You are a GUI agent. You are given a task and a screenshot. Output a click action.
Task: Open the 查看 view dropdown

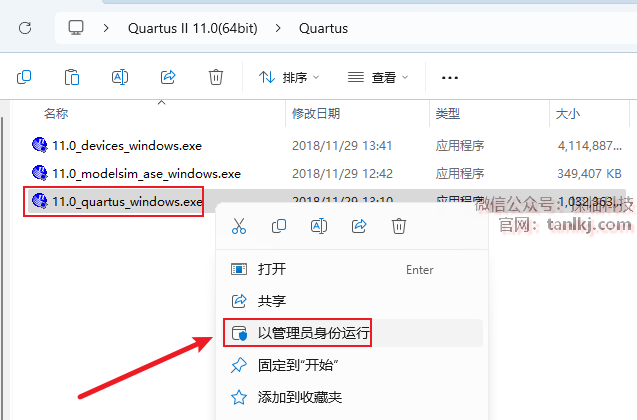pyautogui.click(x=378, y=77)
